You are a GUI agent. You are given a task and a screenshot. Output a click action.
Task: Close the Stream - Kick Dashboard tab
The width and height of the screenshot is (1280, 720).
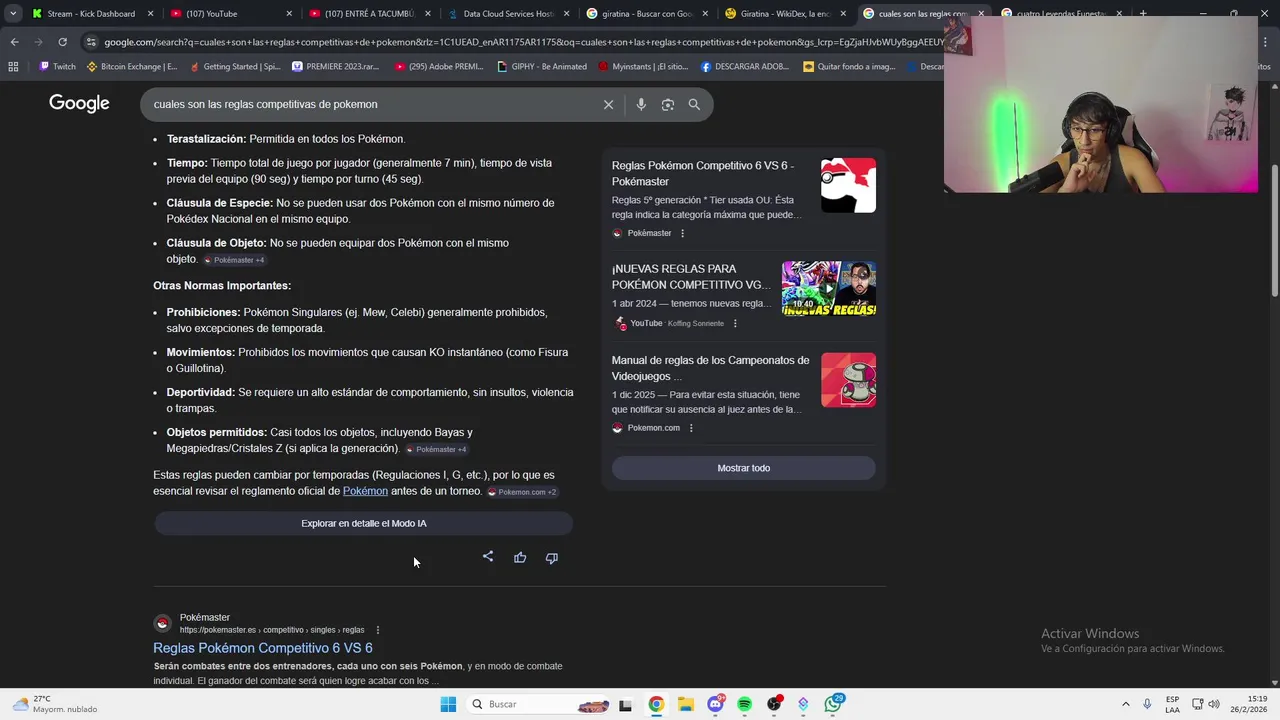(x=151, y=14)
